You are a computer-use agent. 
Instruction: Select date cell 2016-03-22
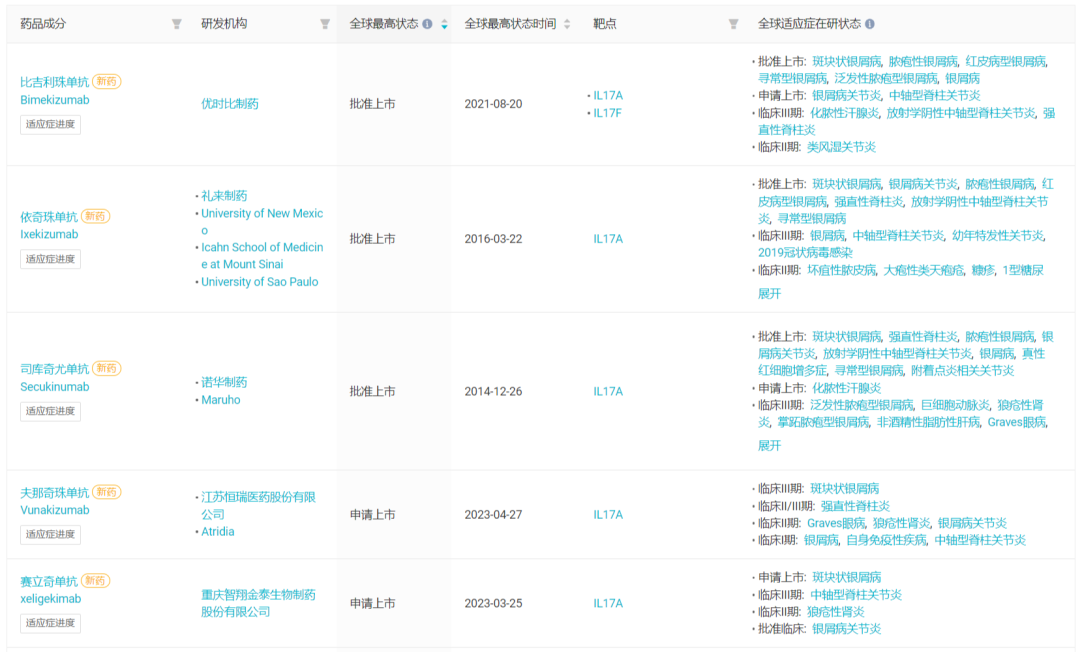493,239
